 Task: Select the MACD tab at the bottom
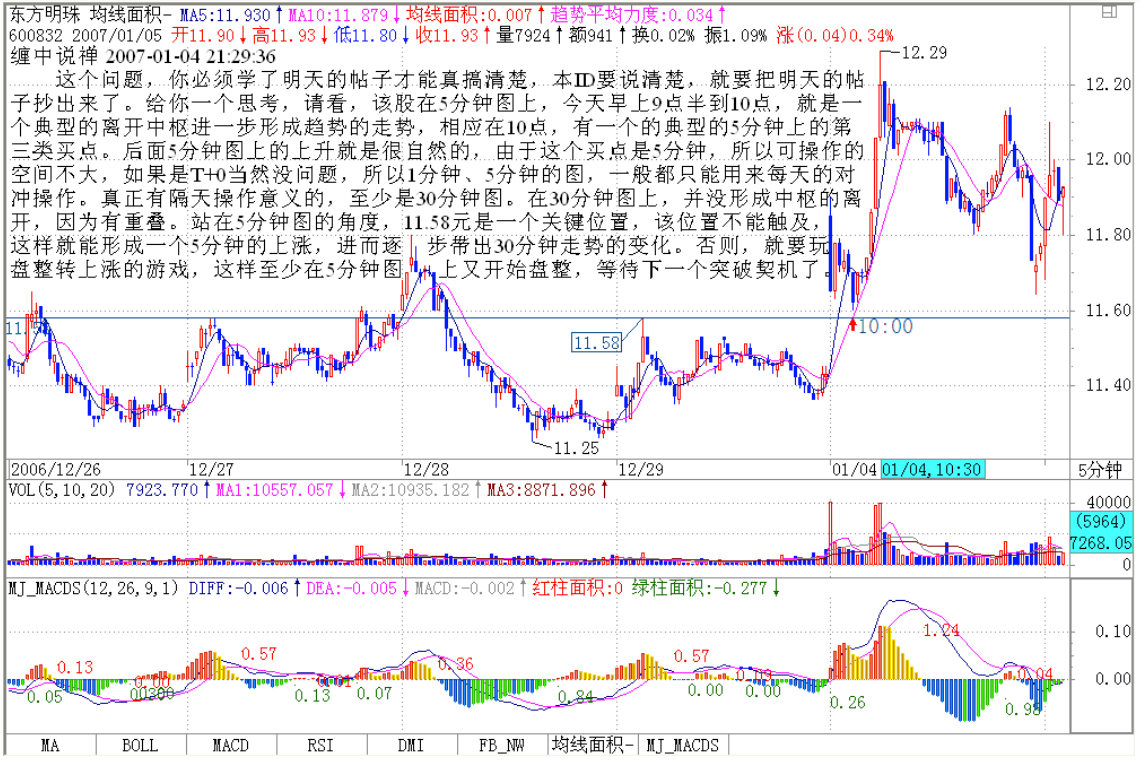pyautogui.click(x=230, y=745)
